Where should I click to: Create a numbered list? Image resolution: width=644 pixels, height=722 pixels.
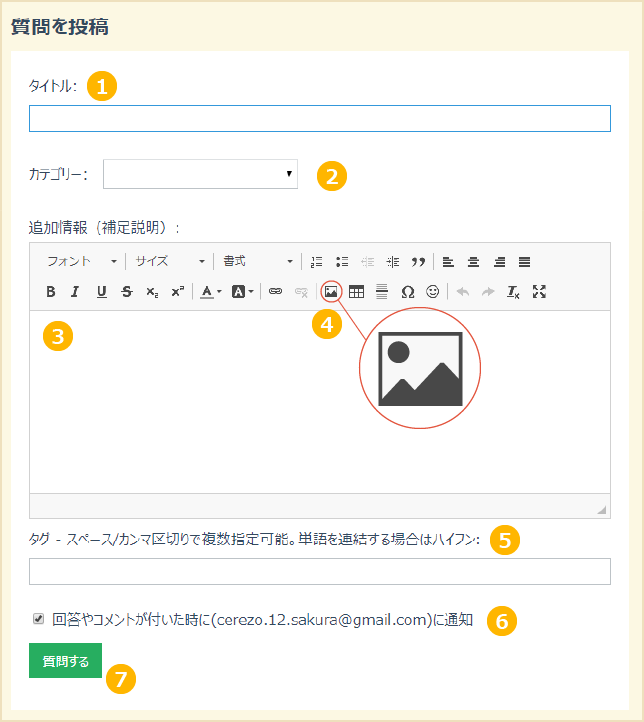(316, 262)
